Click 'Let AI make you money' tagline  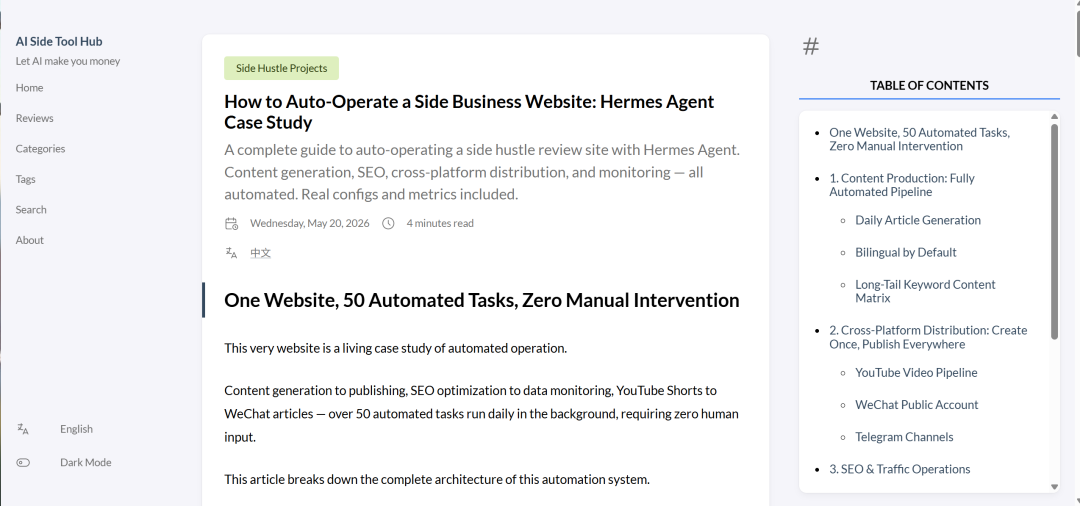(x=68, y=61)
